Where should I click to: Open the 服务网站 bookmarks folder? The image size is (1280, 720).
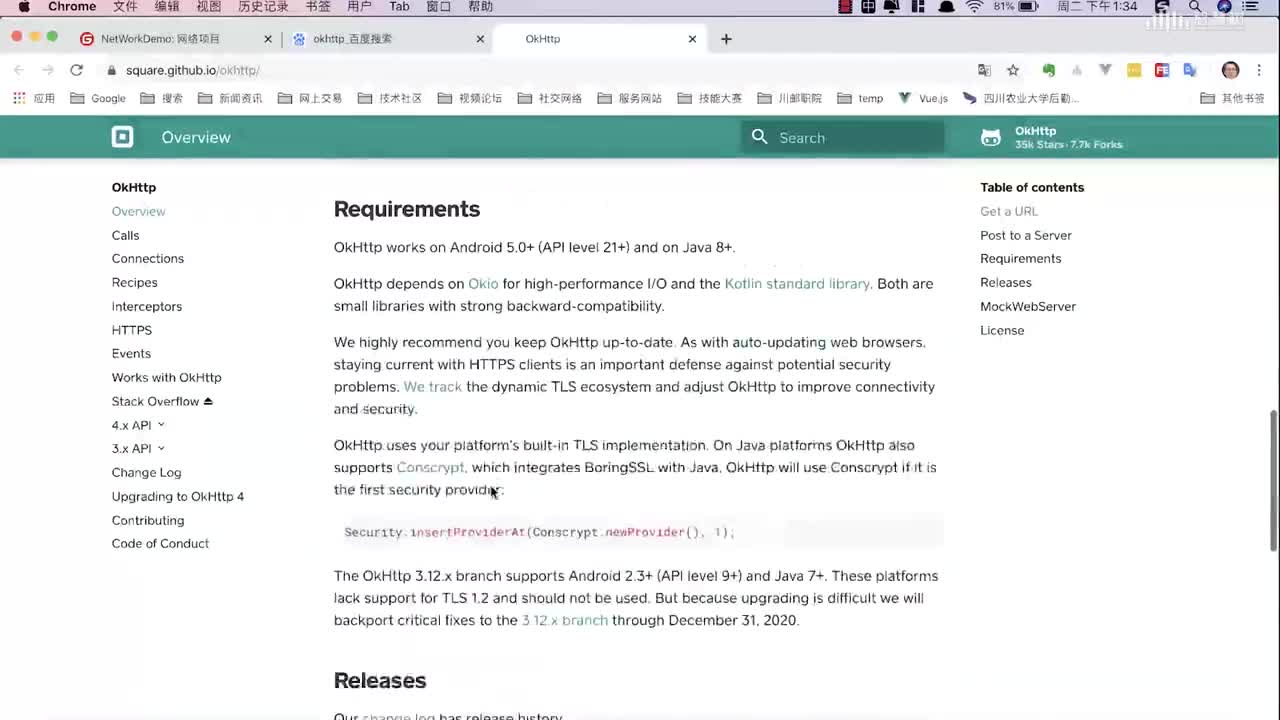pyautogui.click(x=630, y=98)
